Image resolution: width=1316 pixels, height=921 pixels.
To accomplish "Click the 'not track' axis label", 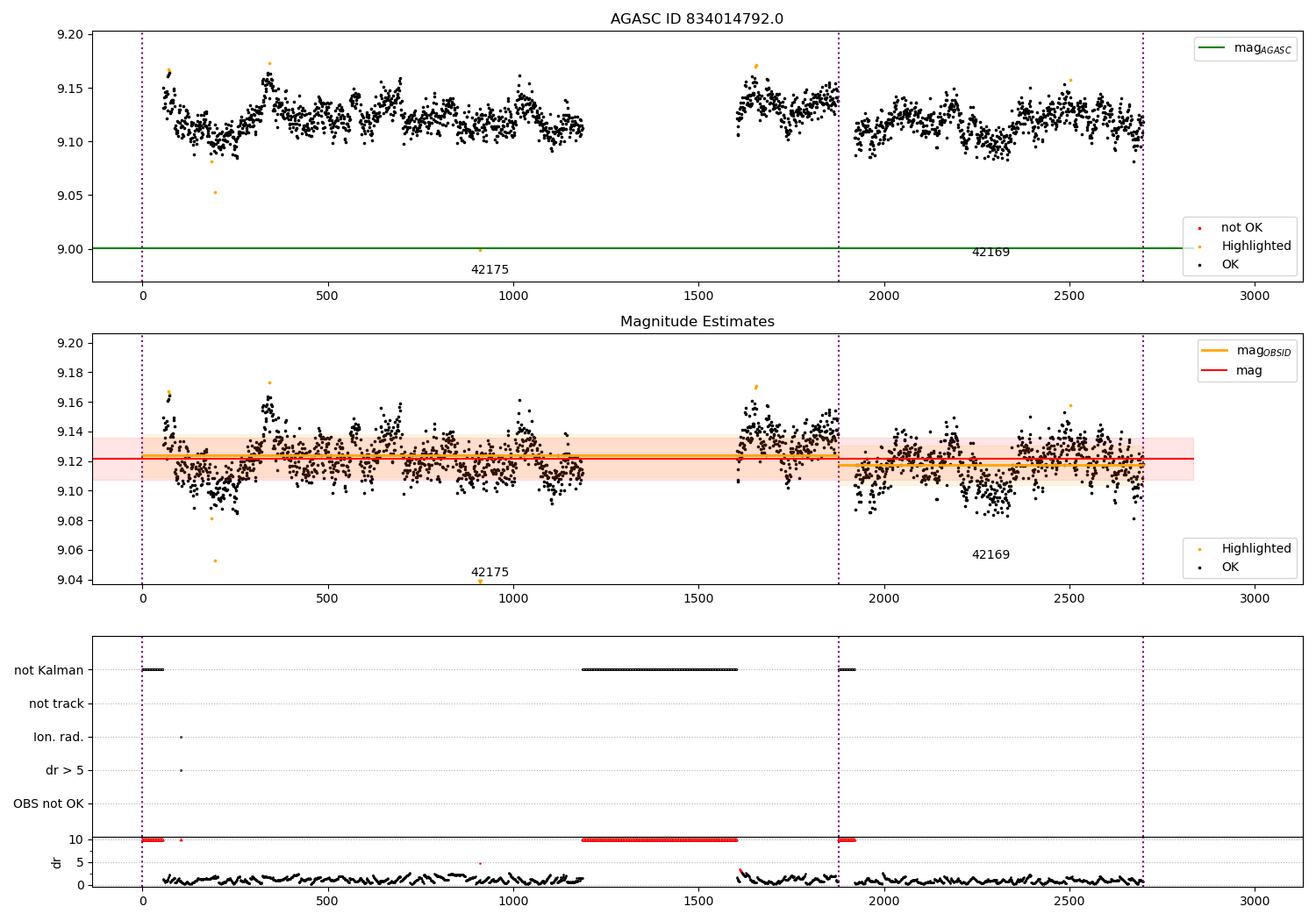I will click(56, 703).
